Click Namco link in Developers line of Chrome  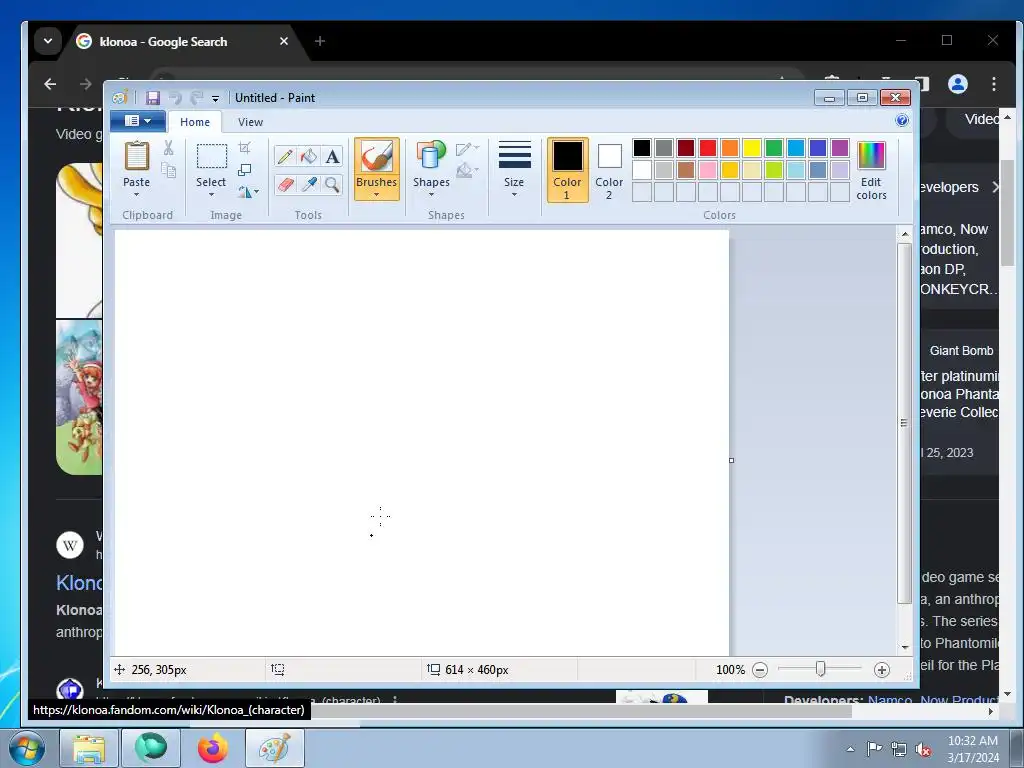click(x=889, y=699)
